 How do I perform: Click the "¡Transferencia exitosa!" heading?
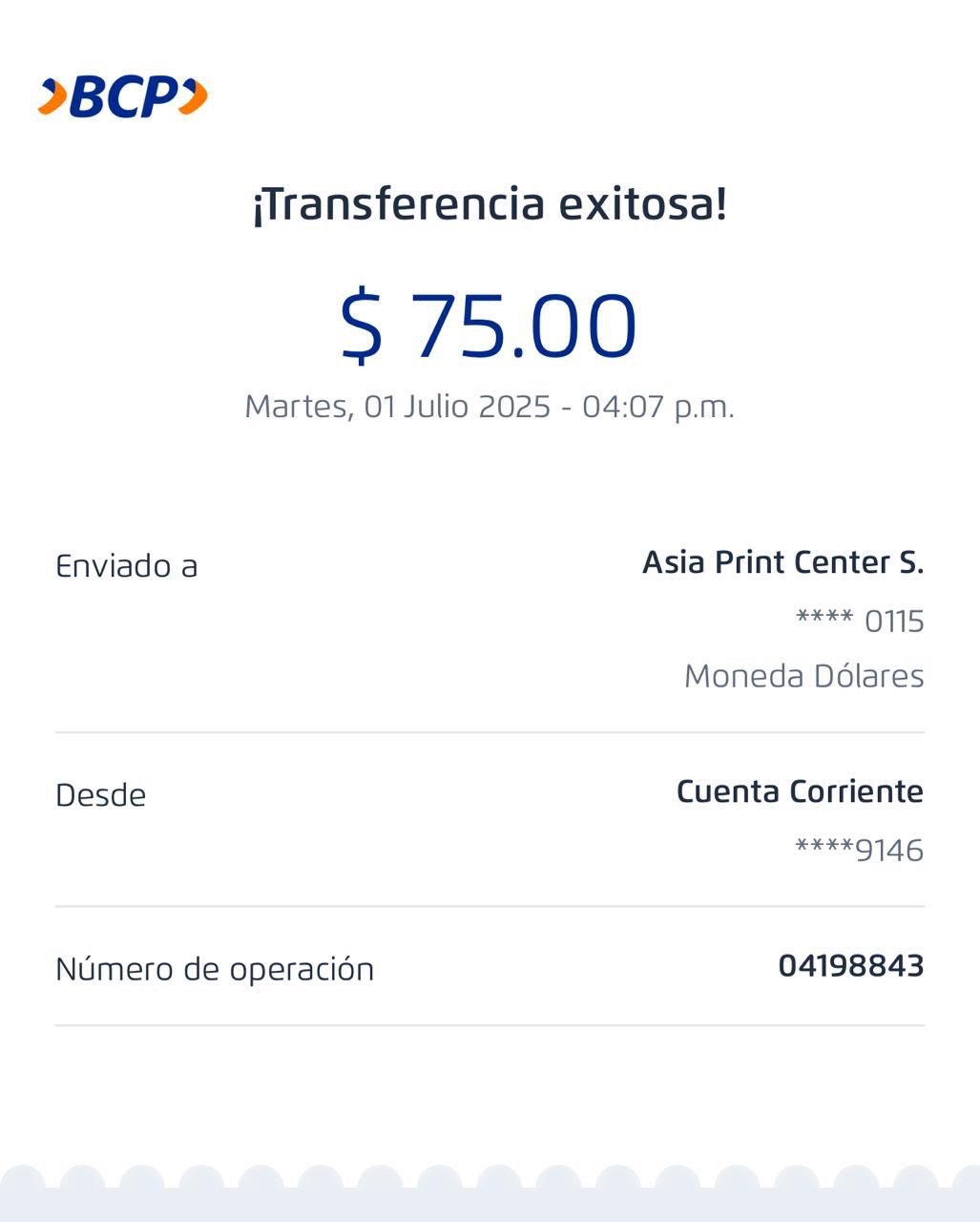(x=490, y=203)
